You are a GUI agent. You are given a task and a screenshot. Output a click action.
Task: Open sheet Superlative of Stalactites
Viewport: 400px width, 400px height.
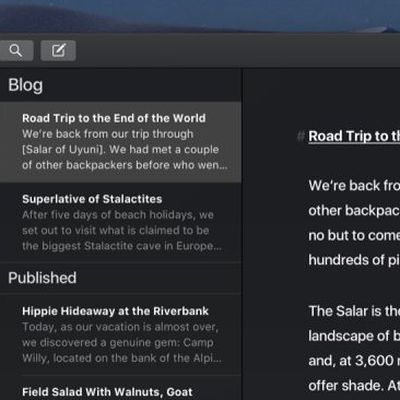point(120,223)
